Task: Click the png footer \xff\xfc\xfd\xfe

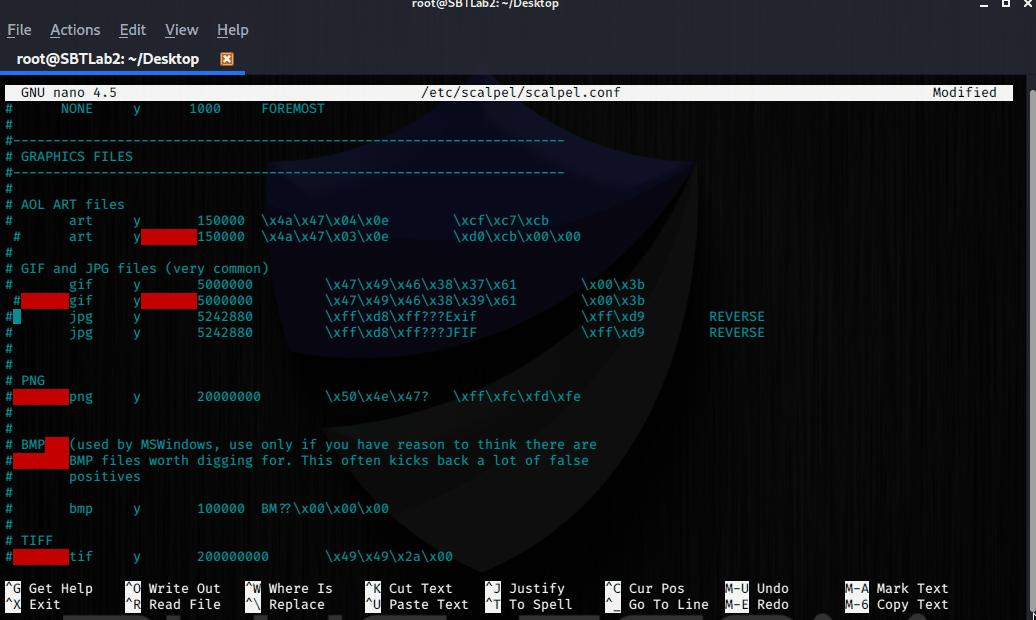Action: click(517, 397)
